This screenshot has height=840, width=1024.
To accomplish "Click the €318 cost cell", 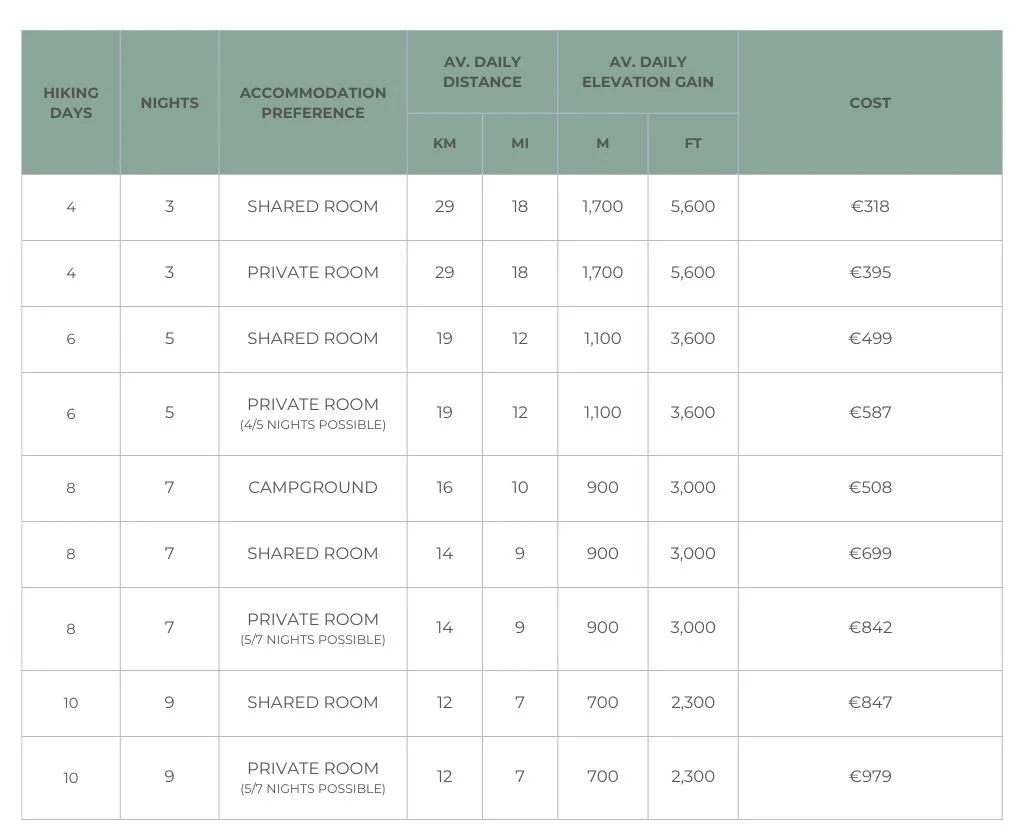I will click(x=870, y=207).
